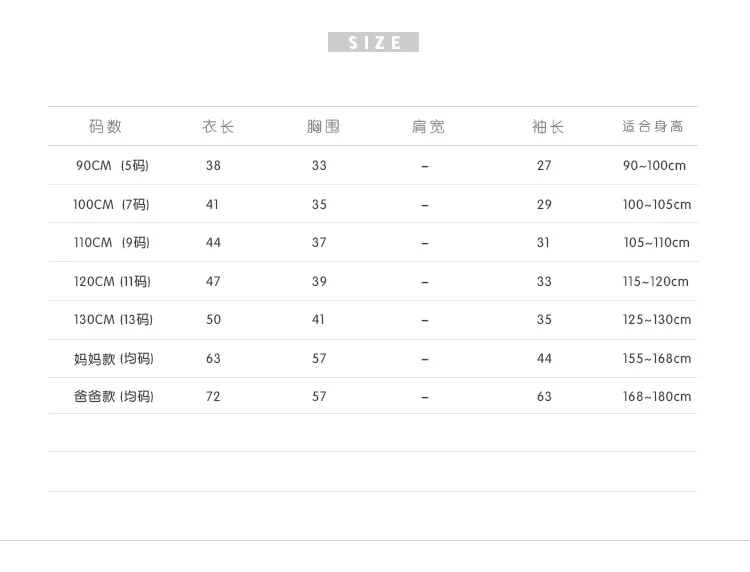This screenshot has width=750, height=572.
Task: Click the 110CM (9码) size row label
Action: [112, 242]
